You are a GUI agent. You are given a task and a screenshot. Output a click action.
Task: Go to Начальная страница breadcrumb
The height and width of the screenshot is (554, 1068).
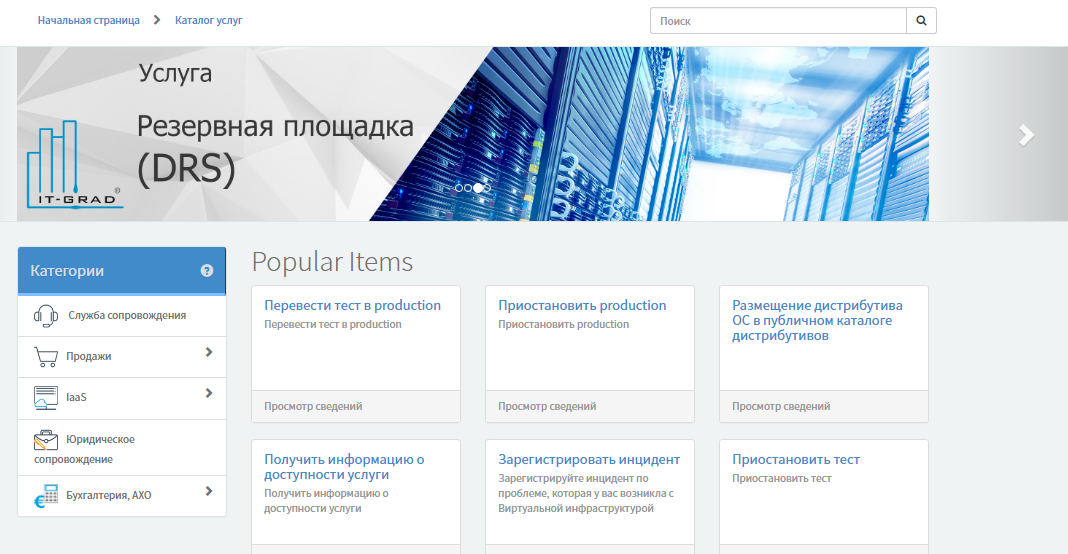[88, 20]
